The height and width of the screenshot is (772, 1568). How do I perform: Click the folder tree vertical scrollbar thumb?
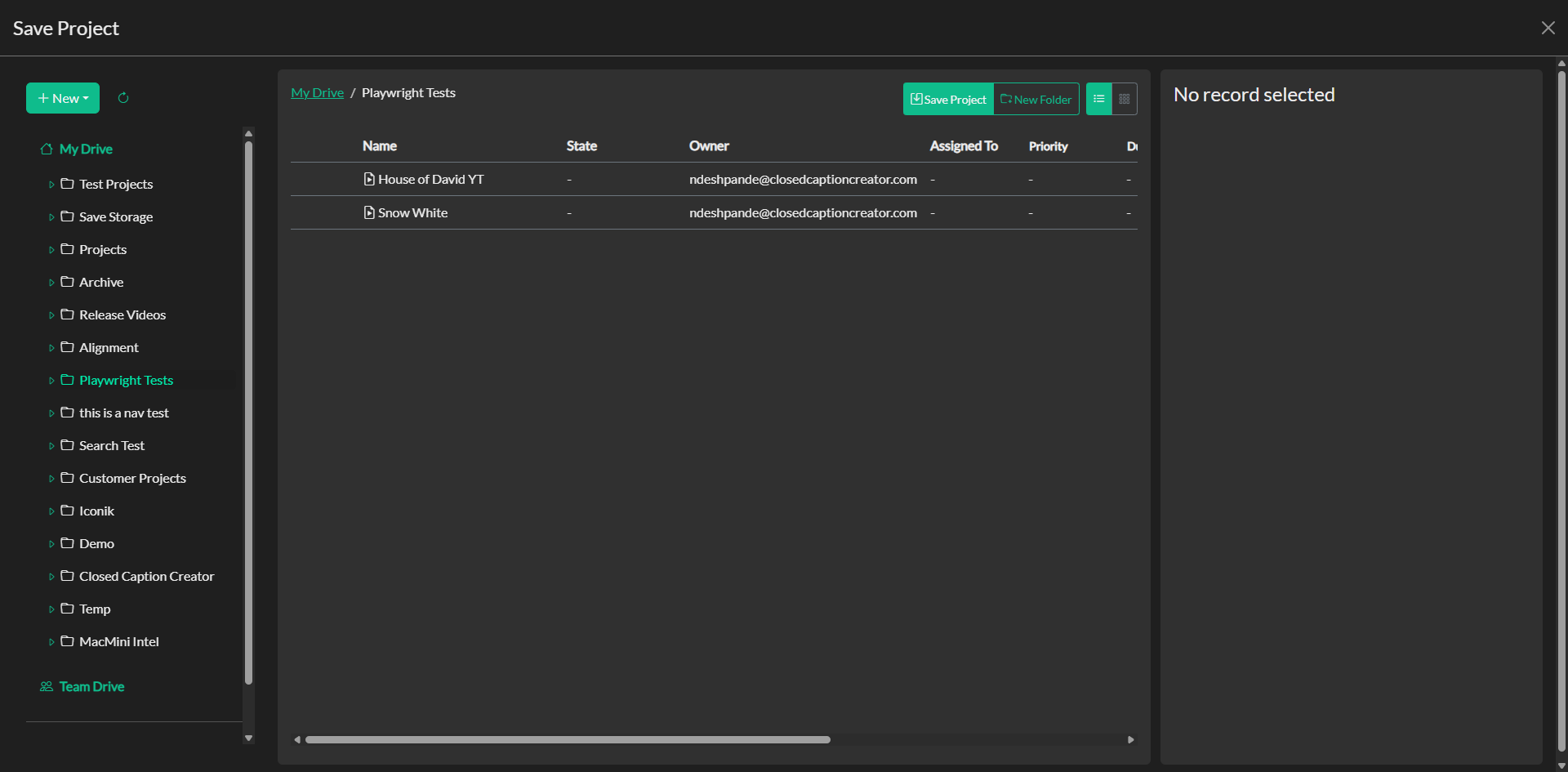coord(249,413)
